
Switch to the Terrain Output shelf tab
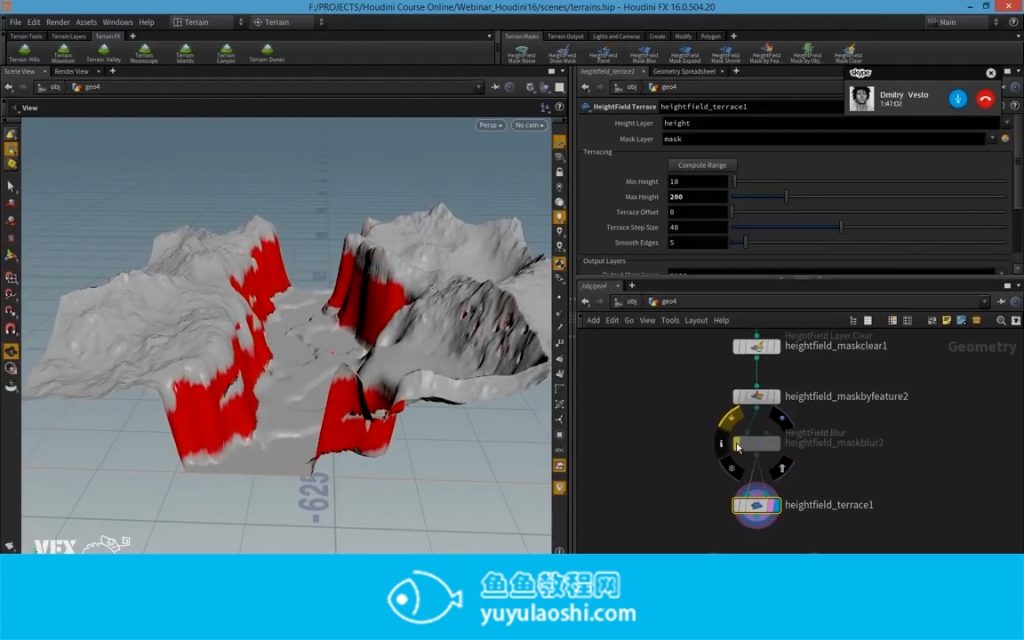pos(566,37)
